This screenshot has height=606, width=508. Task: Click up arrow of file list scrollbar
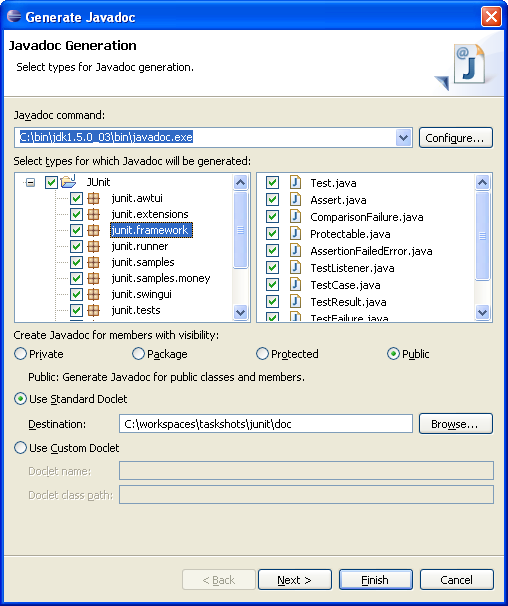pyautogui.click(x=482, y=182)
